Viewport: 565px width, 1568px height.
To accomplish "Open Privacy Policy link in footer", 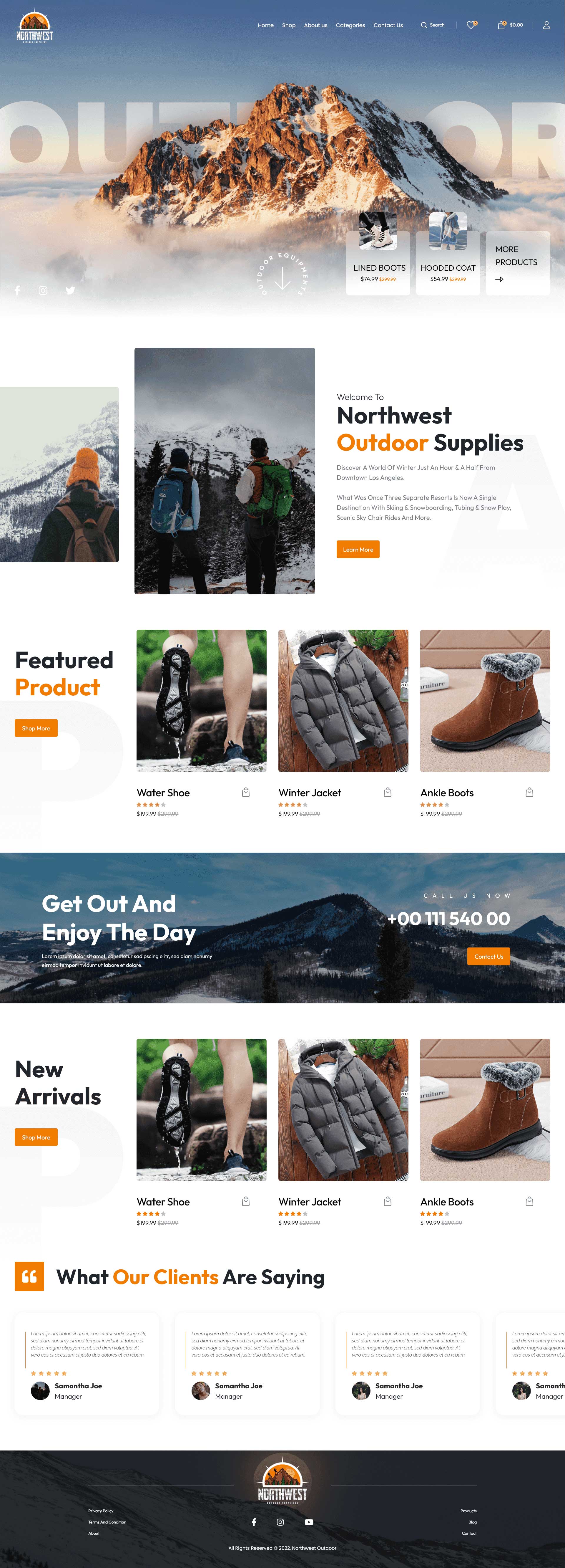I will point(100,1511).
